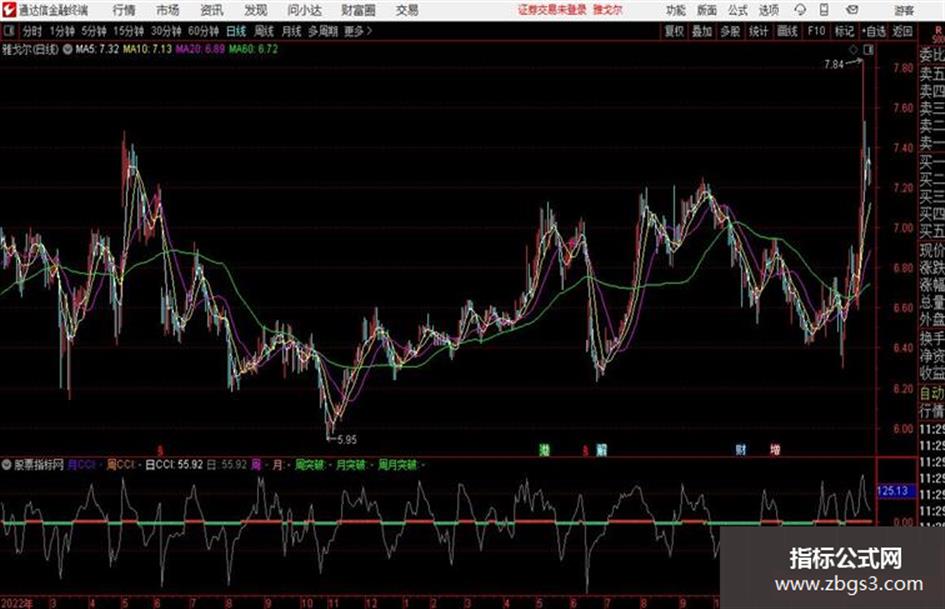This screenshot has height=609, width=945.
Task: Click the 解 event marker
Action: (x=601, y=450)
